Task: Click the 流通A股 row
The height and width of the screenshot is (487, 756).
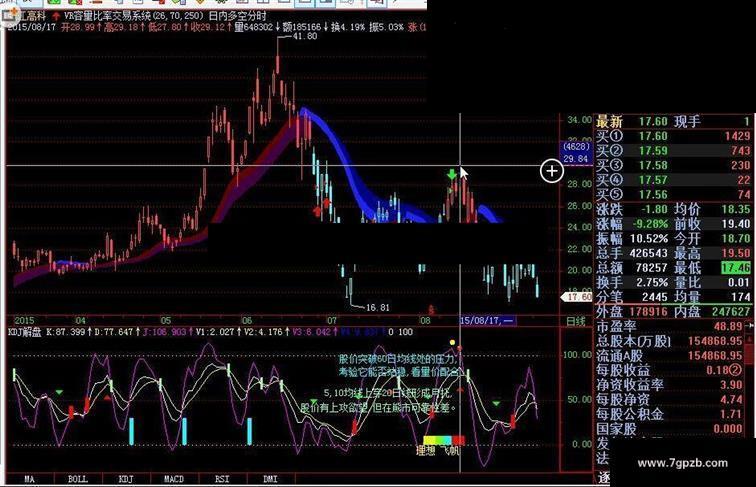Action: tap(669, 356)
